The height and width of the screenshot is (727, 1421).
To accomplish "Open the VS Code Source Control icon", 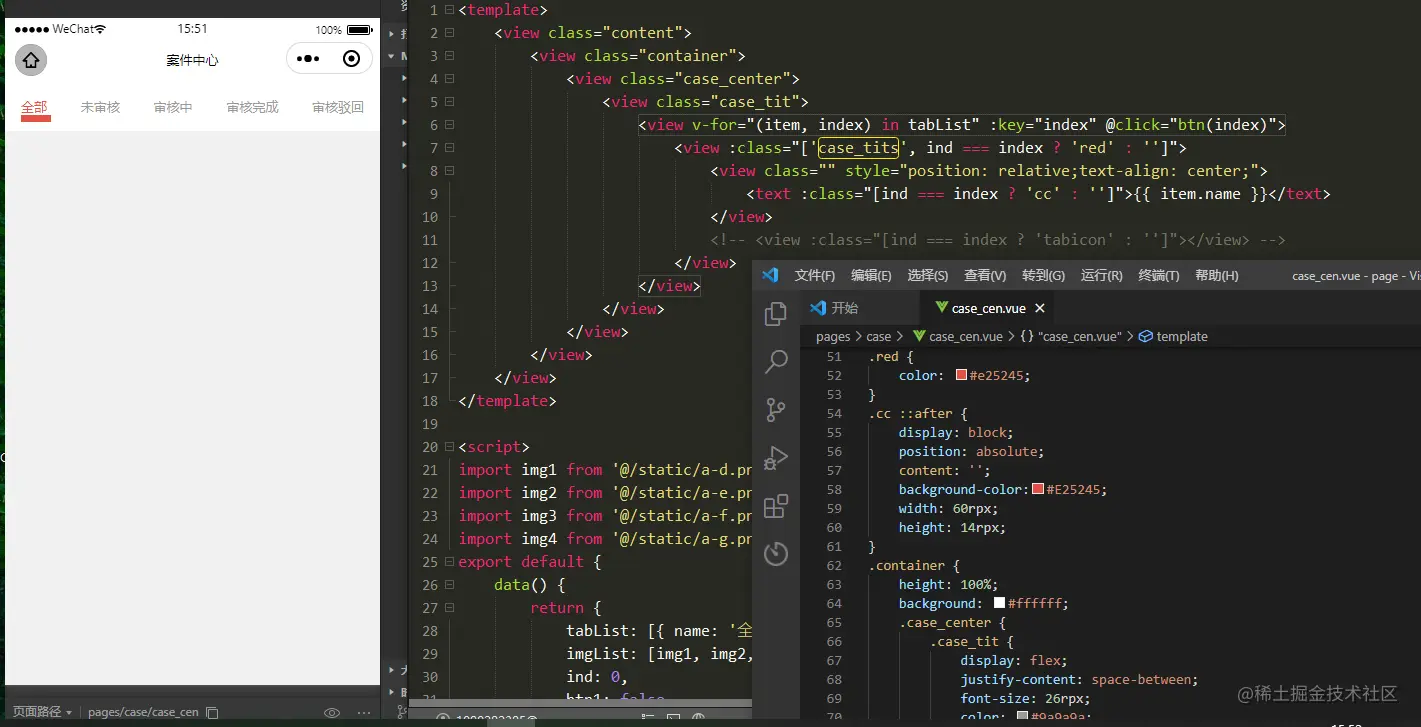I will [x=776, y=410].
